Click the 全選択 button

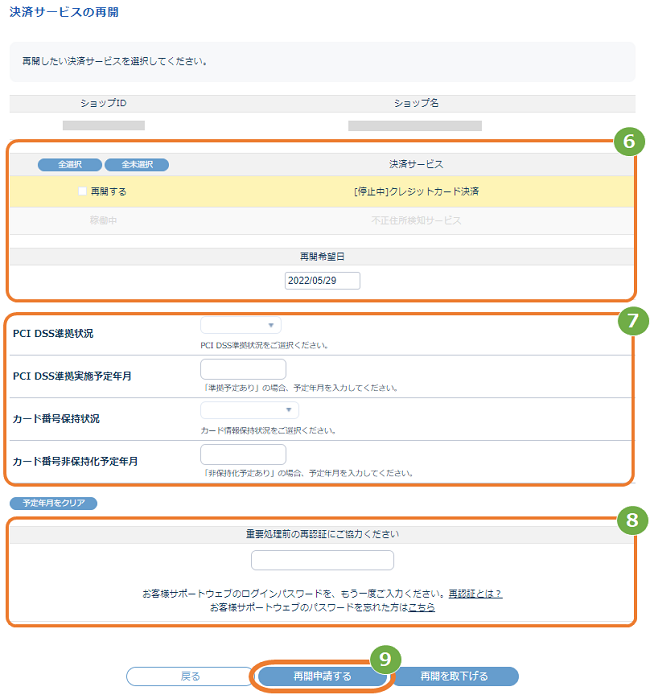[x=70, y=164]
